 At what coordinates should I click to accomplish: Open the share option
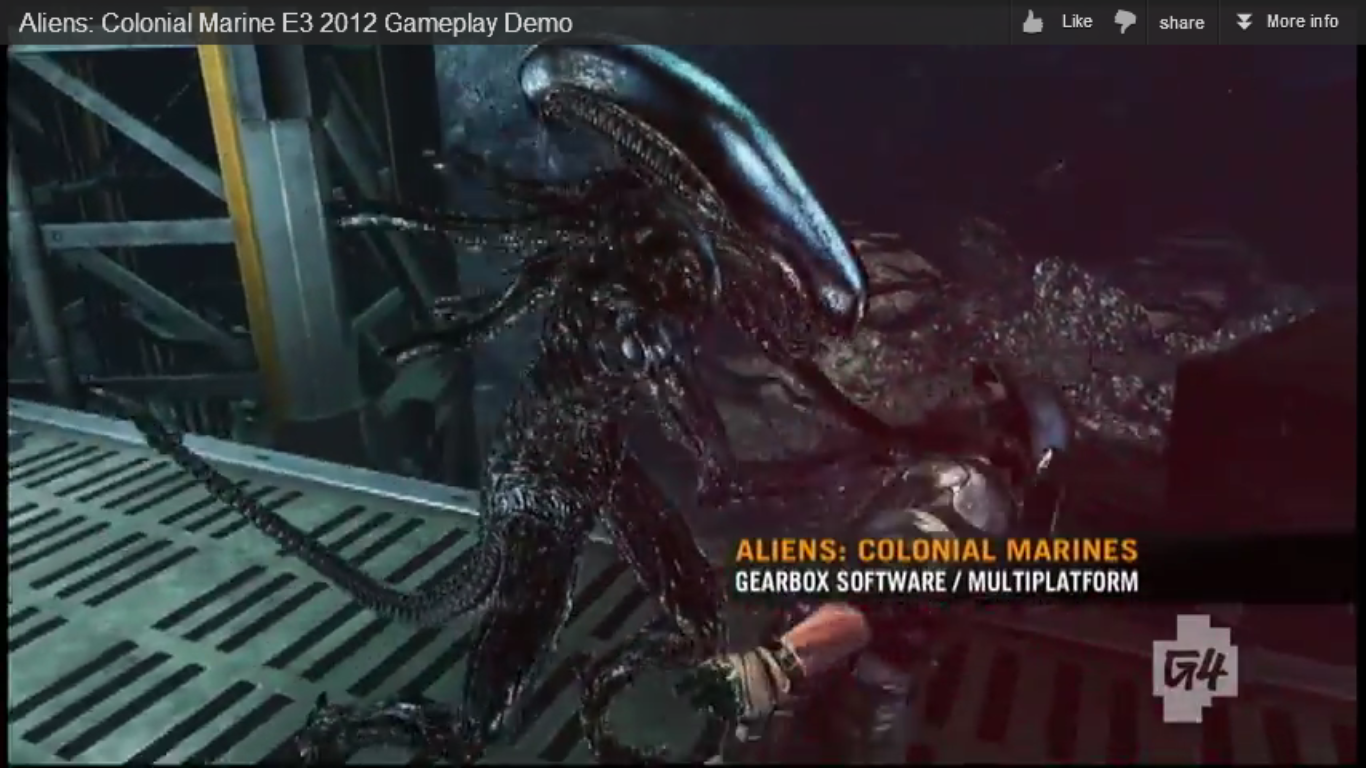[x=1181, y=22]
